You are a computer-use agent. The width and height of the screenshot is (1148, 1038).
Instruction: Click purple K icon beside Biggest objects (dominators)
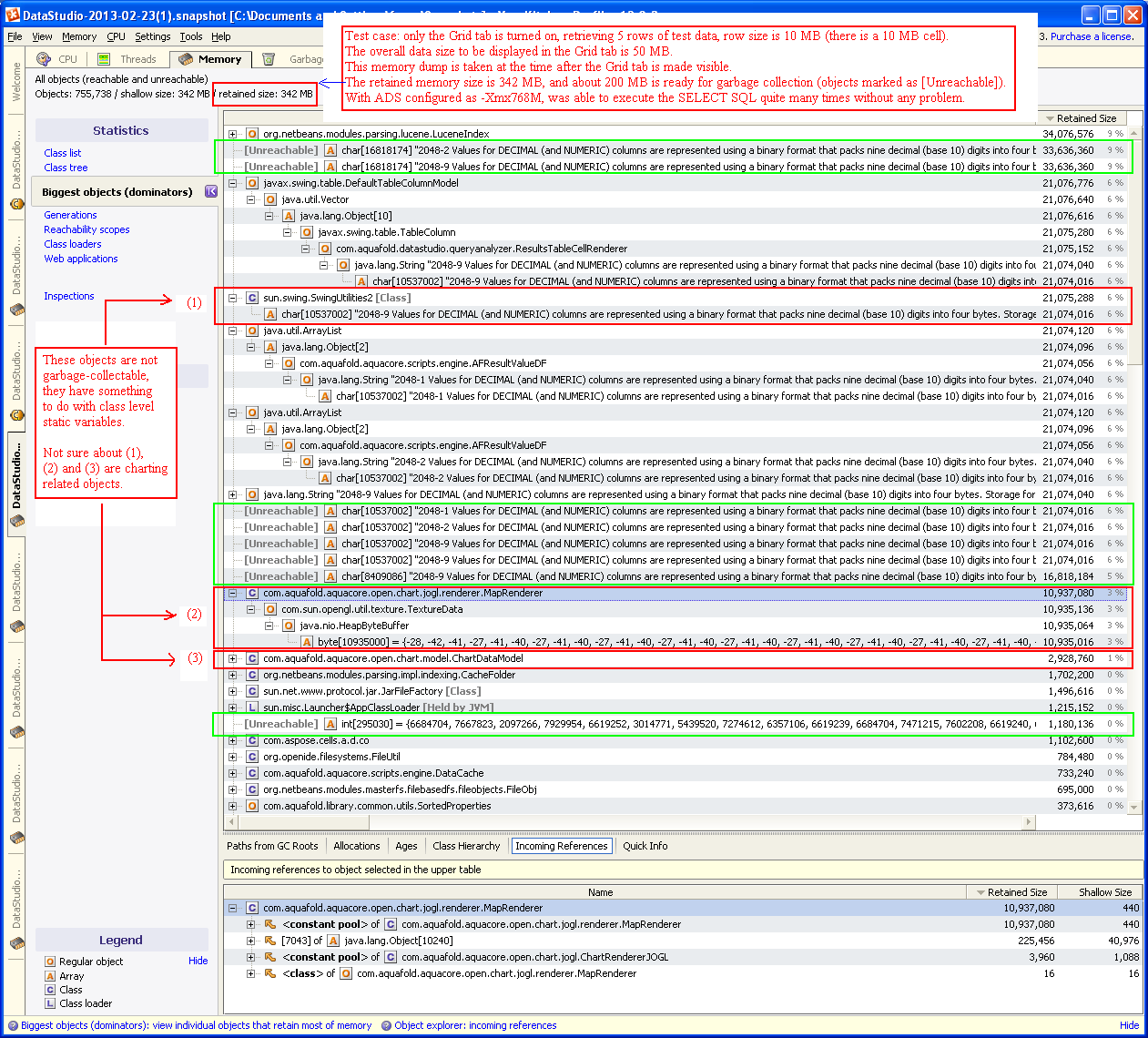(211, 191)
